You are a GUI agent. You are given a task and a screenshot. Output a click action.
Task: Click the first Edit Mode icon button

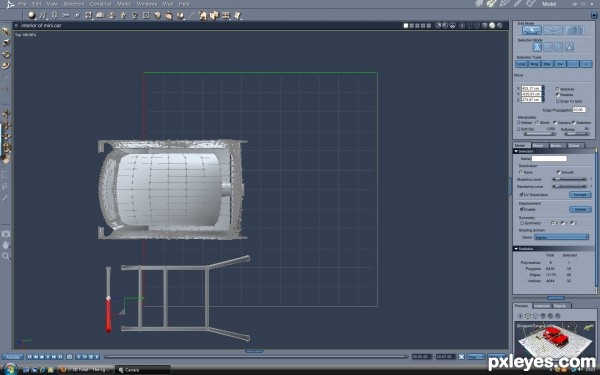(x=532, y=30)
